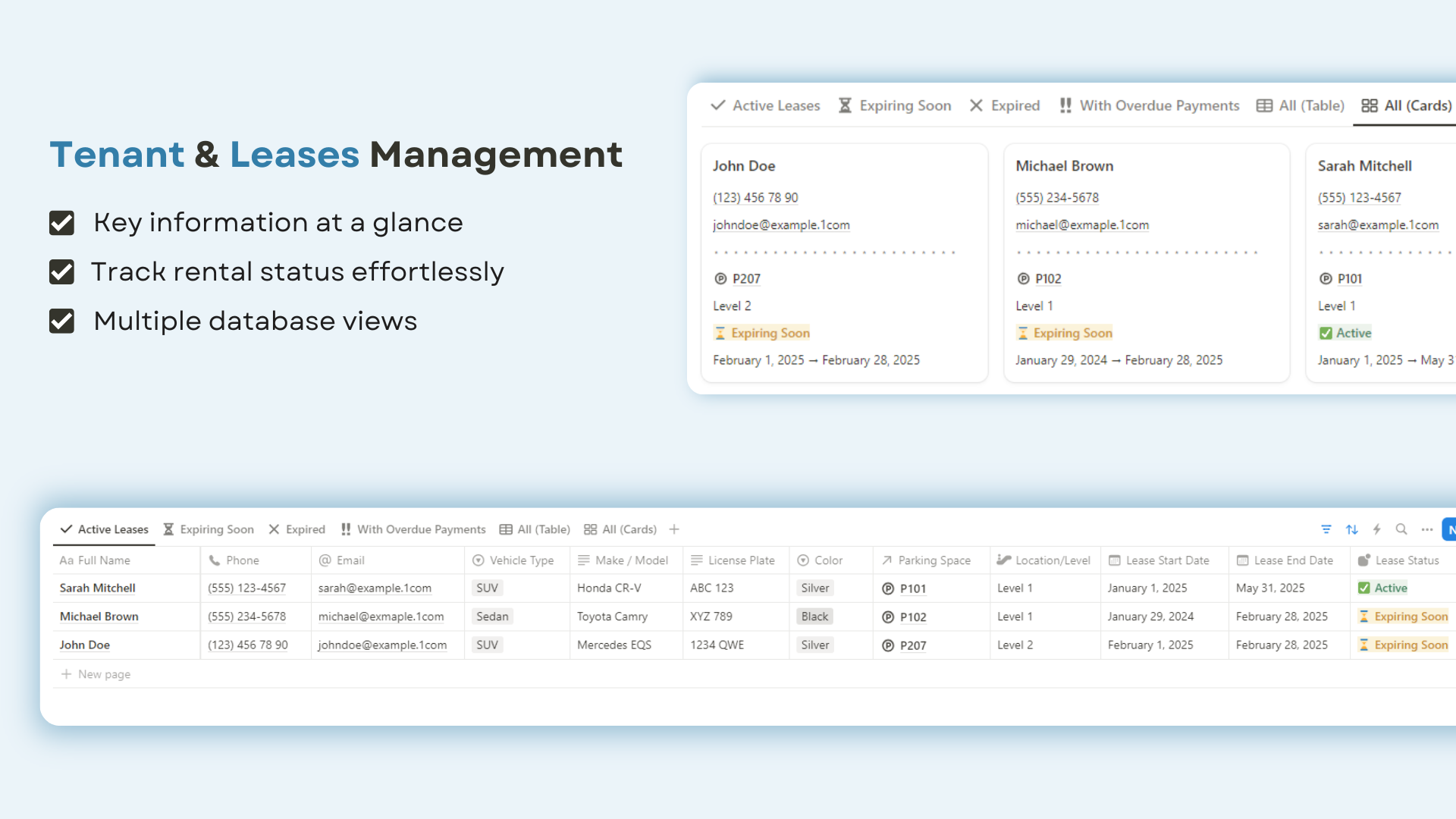The height and width of the screenshot is (819, 1456).
Task: Click the sort arrows icon
Action: (1351, 529)
